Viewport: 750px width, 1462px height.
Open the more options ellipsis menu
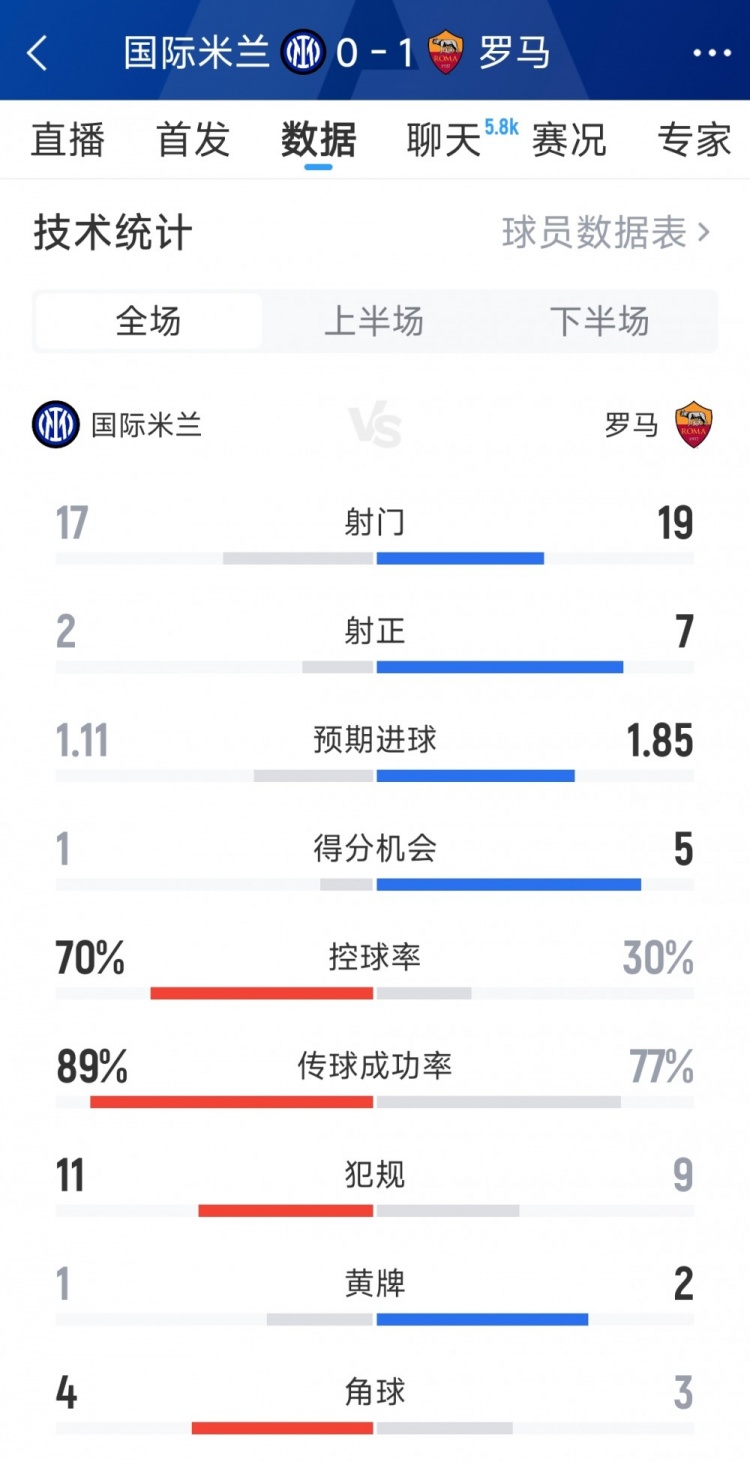point(712,54)
